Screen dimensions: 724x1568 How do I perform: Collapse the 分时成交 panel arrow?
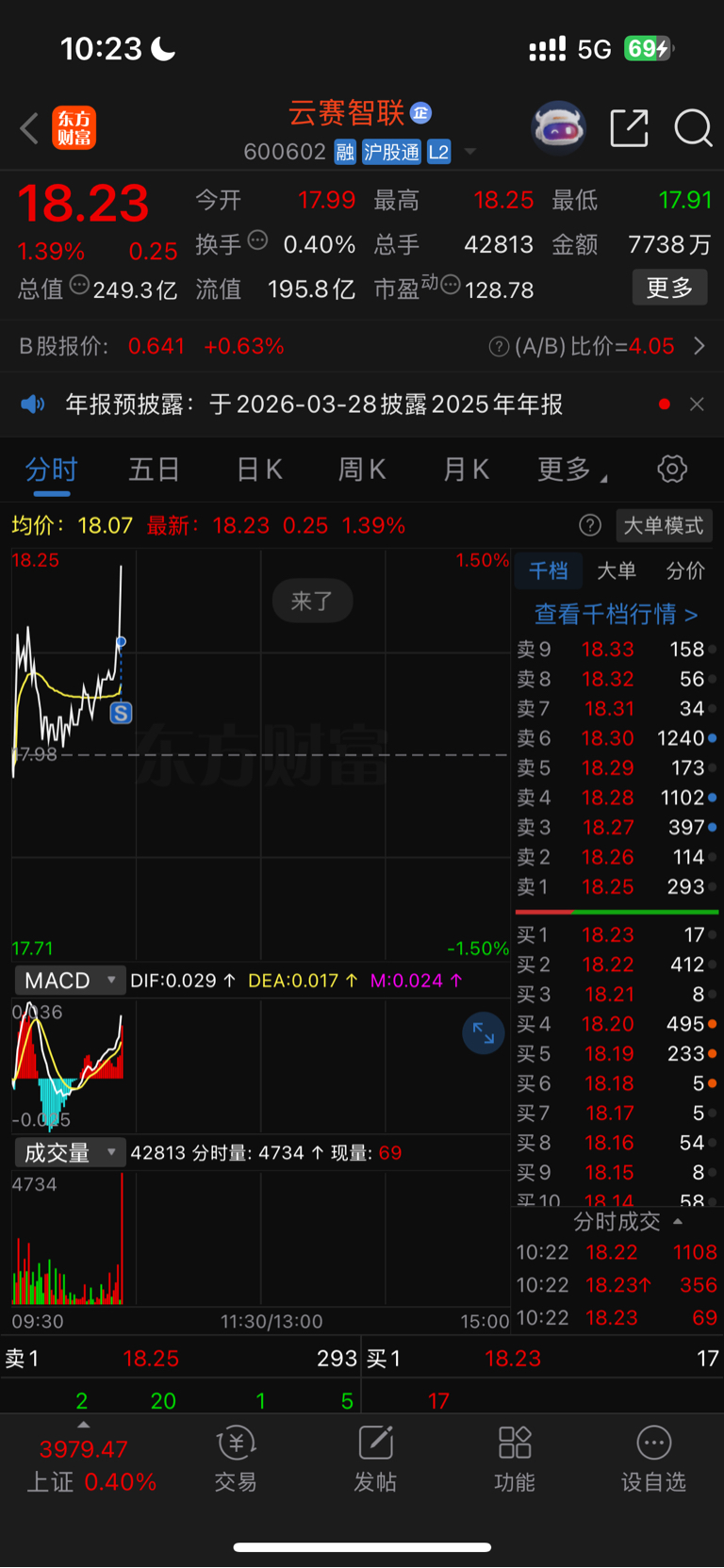677,1222
